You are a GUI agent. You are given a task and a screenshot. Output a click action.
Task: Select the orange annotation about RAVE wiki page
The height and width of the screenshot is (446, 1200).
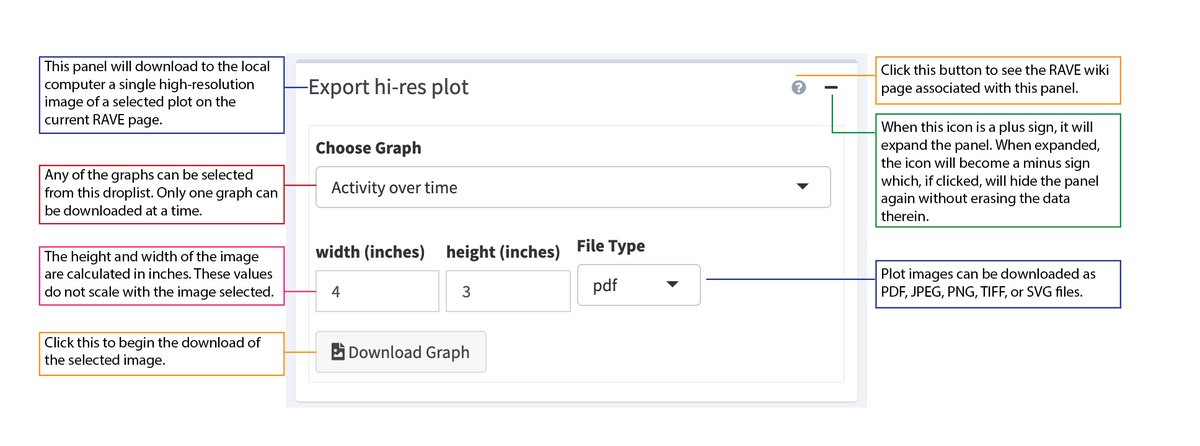click(x=998, y=79)
